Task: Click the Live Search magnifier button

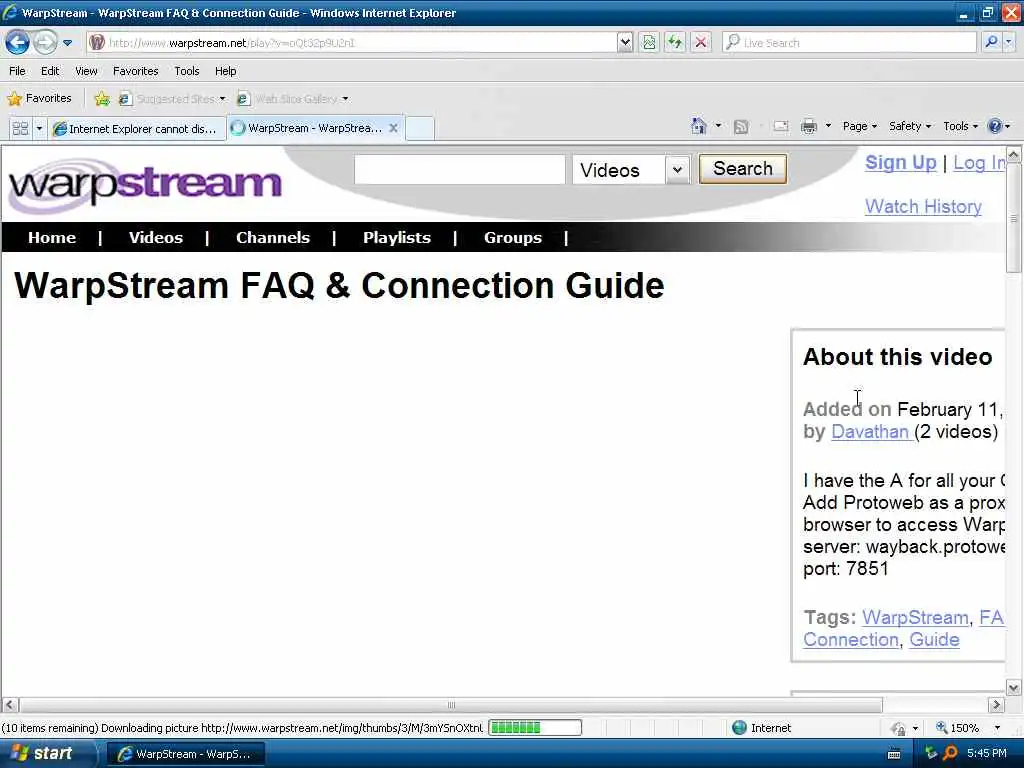Action: tap(991, 43)
